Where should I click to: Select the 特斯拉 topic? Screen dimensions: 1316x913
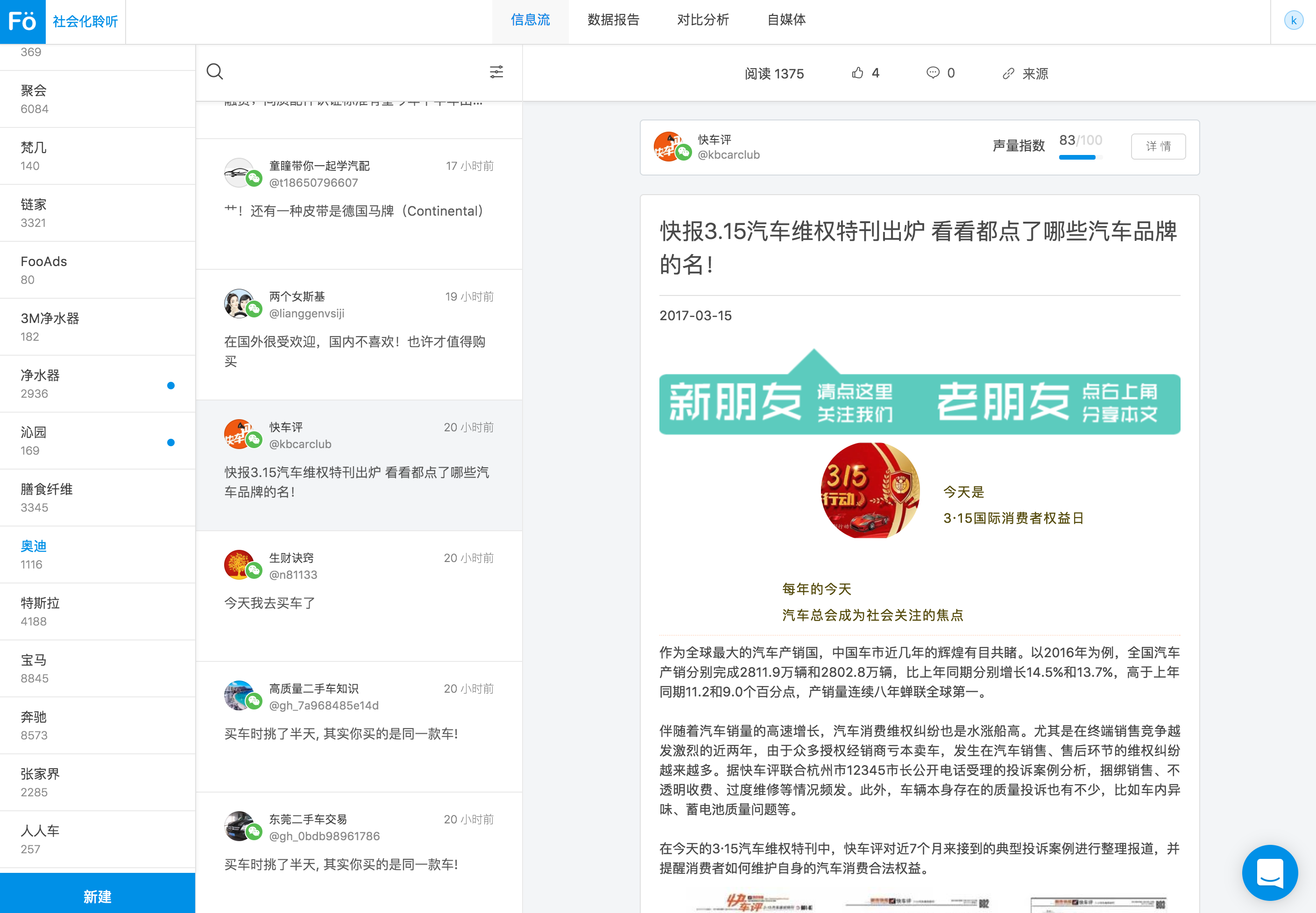pos(97,611)
